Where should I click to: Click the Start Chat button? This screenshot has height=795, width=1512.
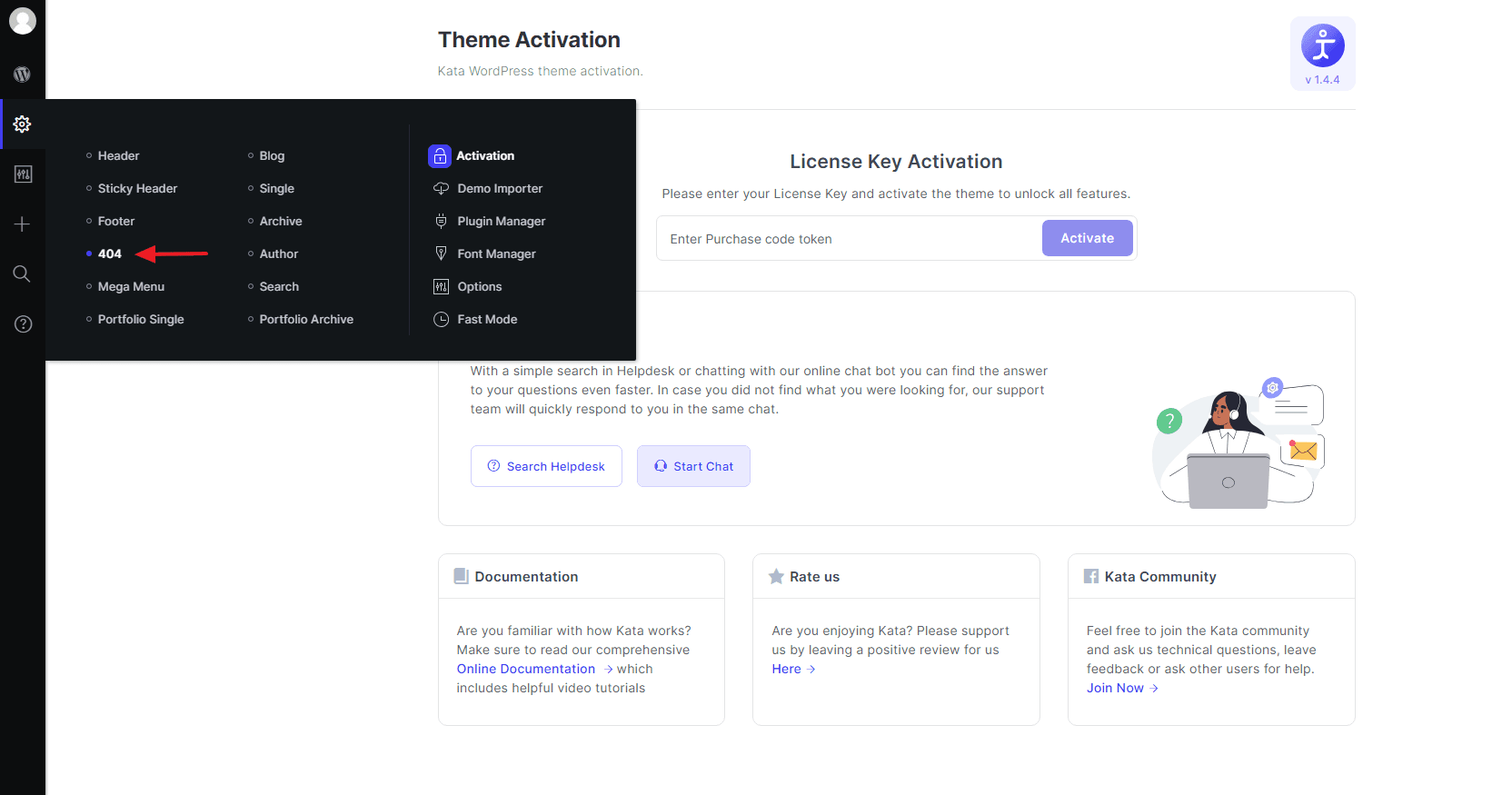[693, 466]
